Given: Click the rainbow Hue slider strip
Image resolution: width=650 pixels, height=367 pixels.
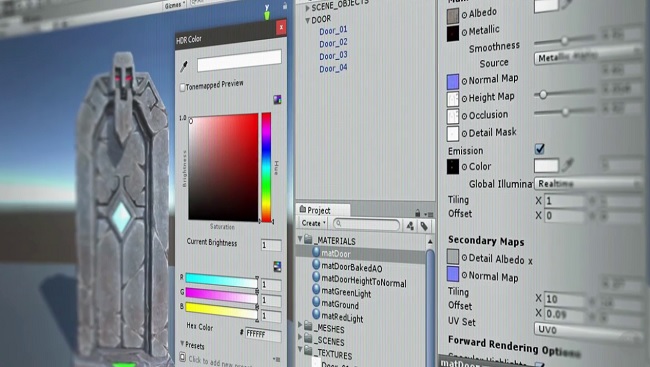Looking at the screenshot, I should click(266, 167).
